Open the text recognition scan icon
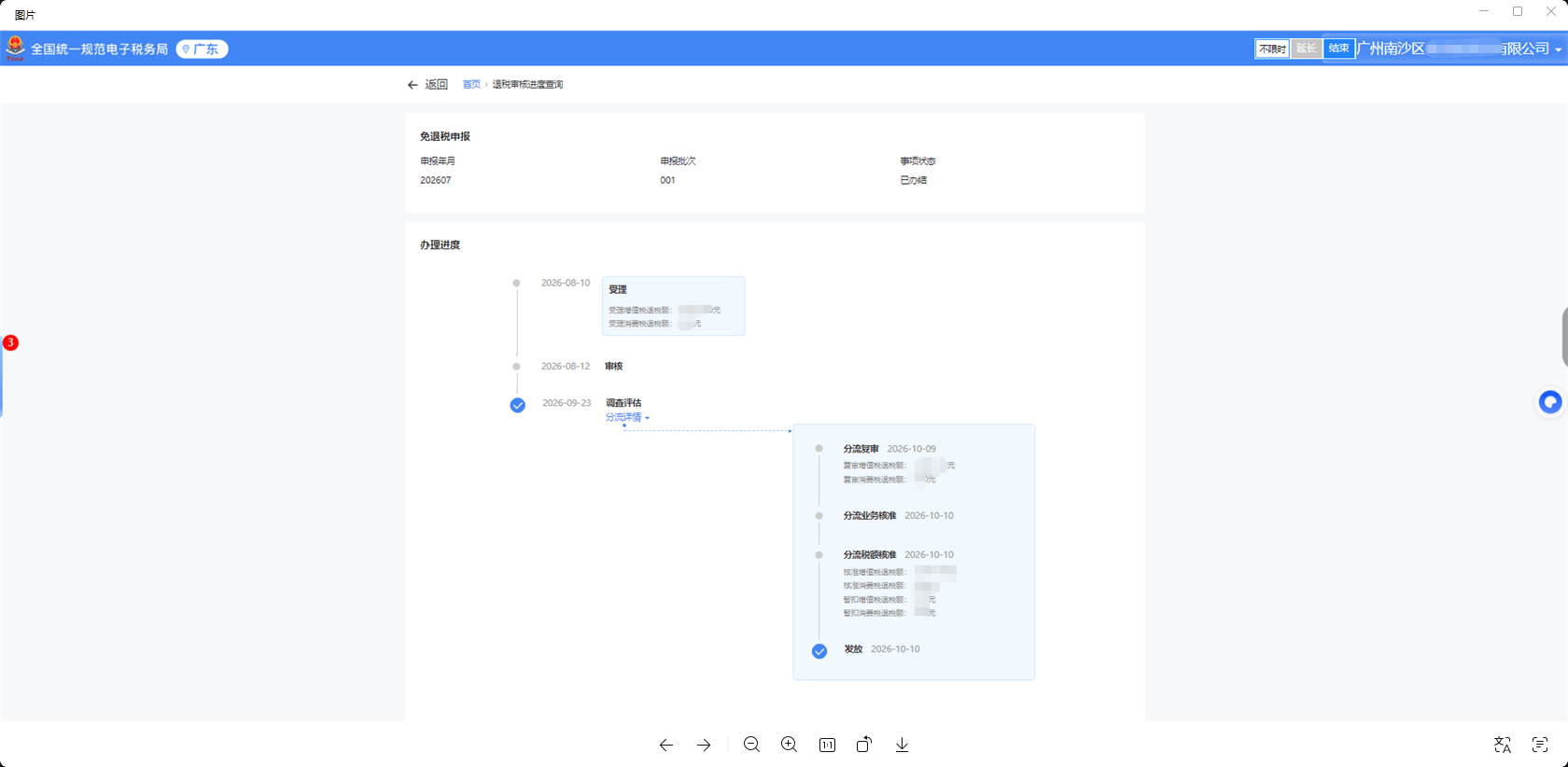 click(1540, 745)
